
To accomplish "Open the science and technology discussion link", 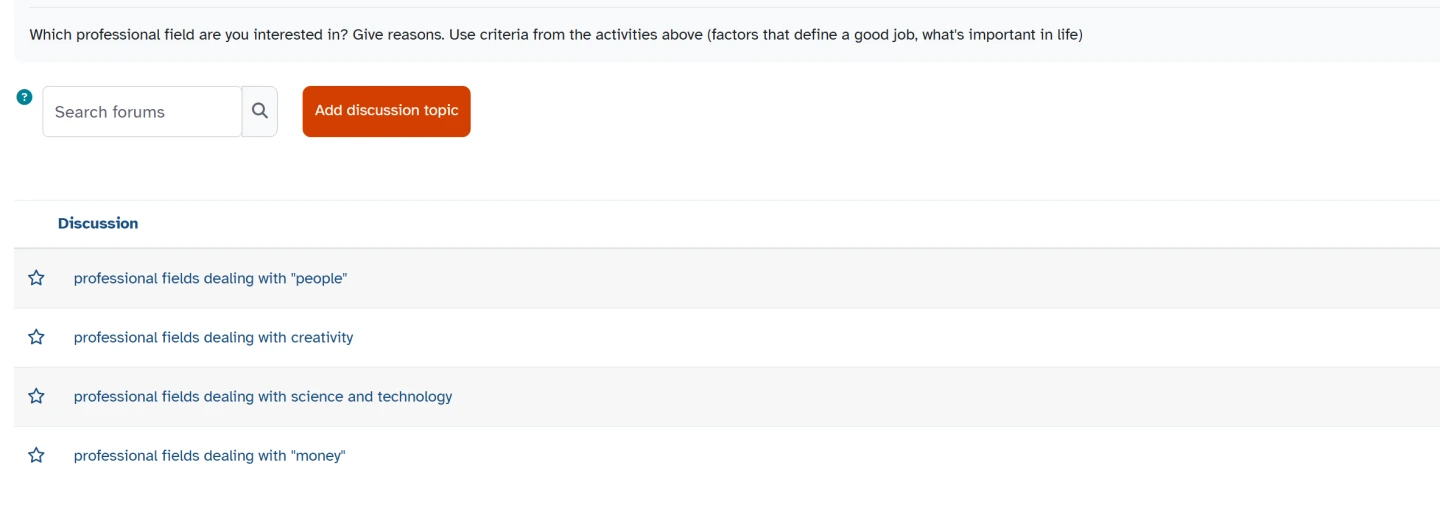I will click(262, 396).
